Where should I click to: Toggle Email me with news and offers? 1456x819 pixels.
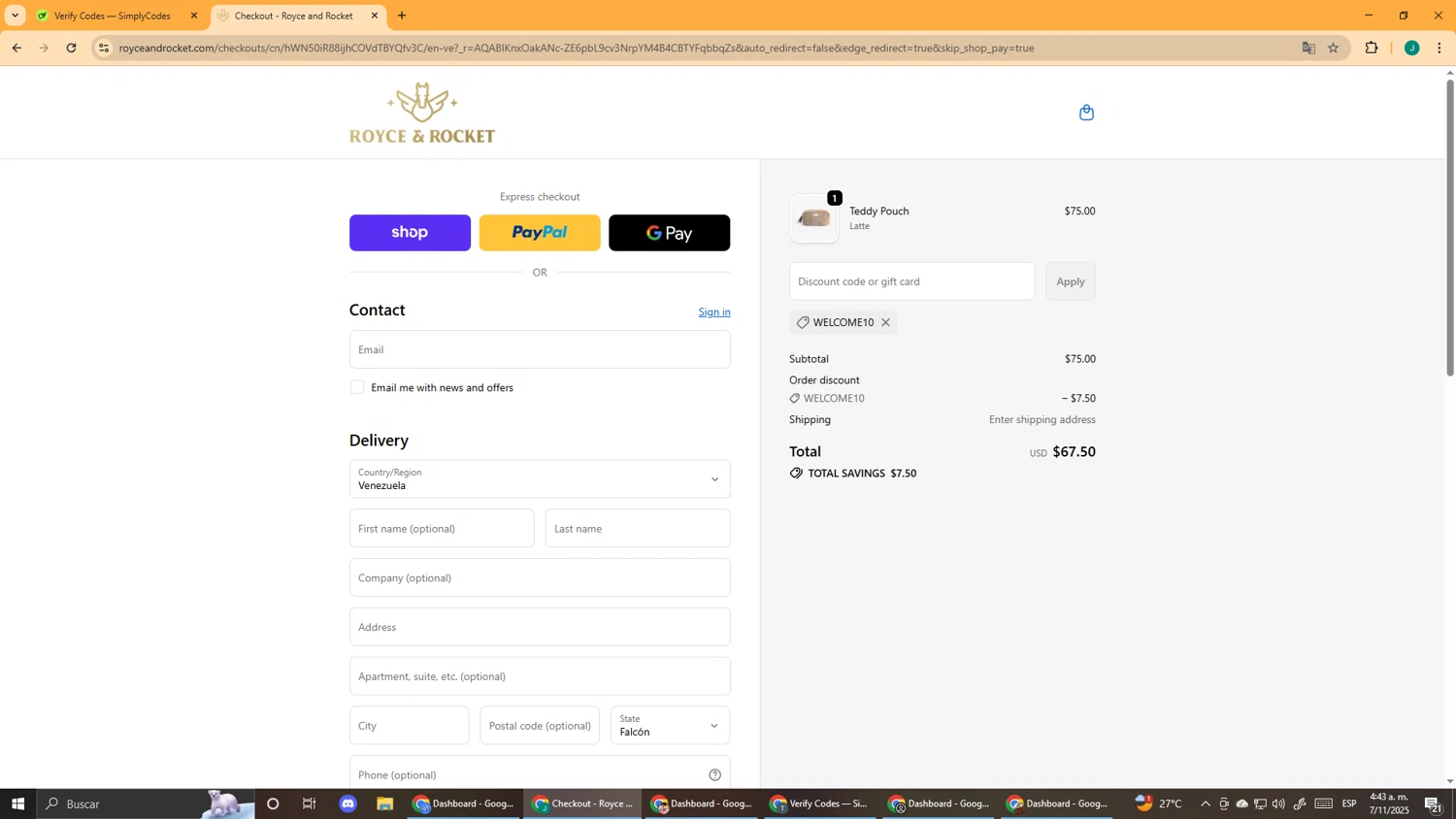tap(357, 387)
